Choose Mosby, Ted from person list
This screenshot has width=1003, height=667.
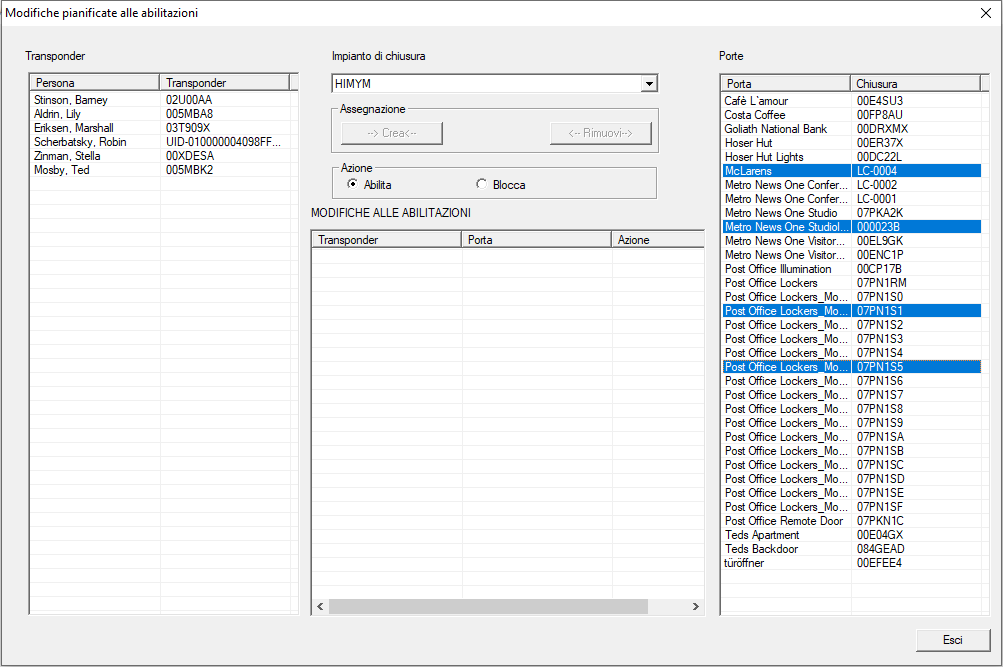point(62,170)
